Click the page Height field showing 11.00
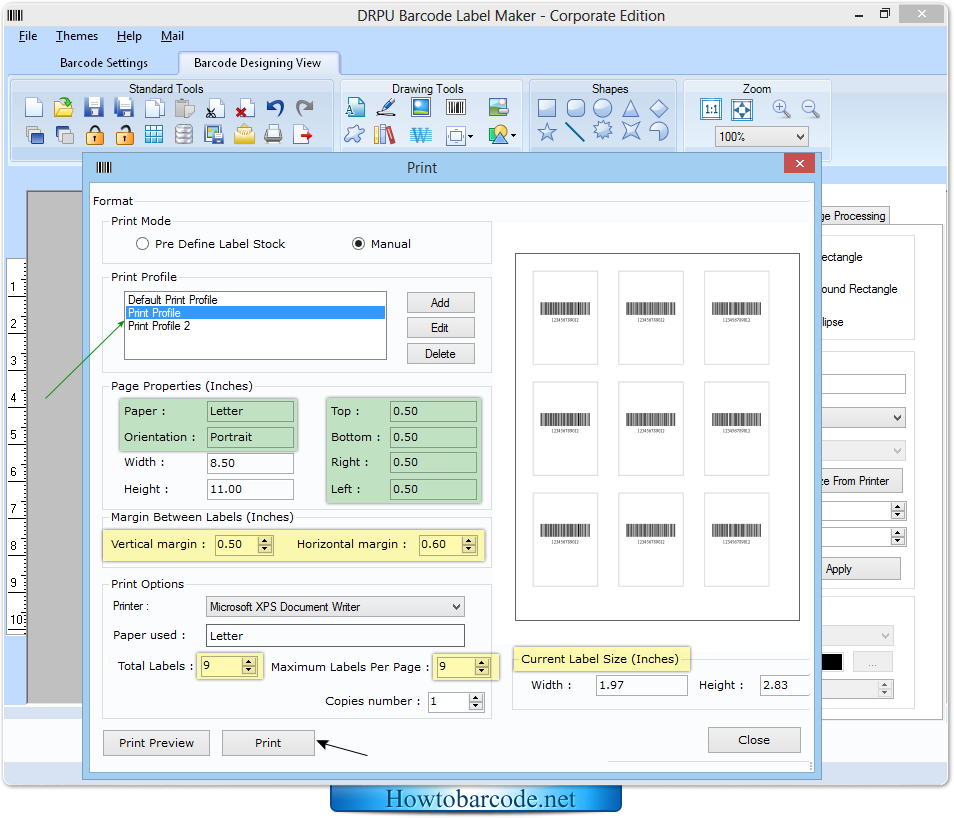Viewport: 954px width, 818px height. 250,489
